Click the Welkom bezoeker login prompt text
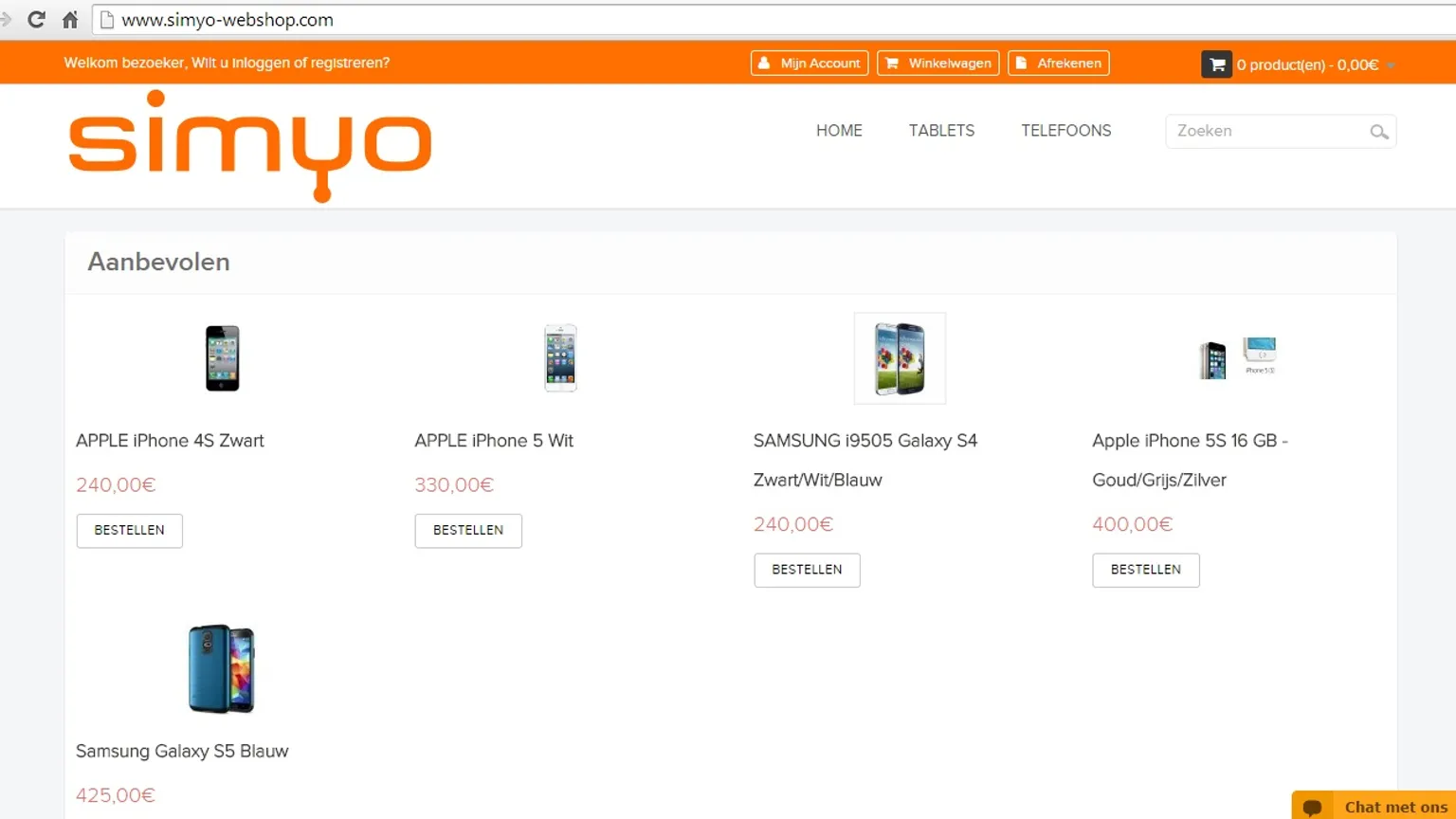This screenshot has height=819, width=1456. click(227, 64)
